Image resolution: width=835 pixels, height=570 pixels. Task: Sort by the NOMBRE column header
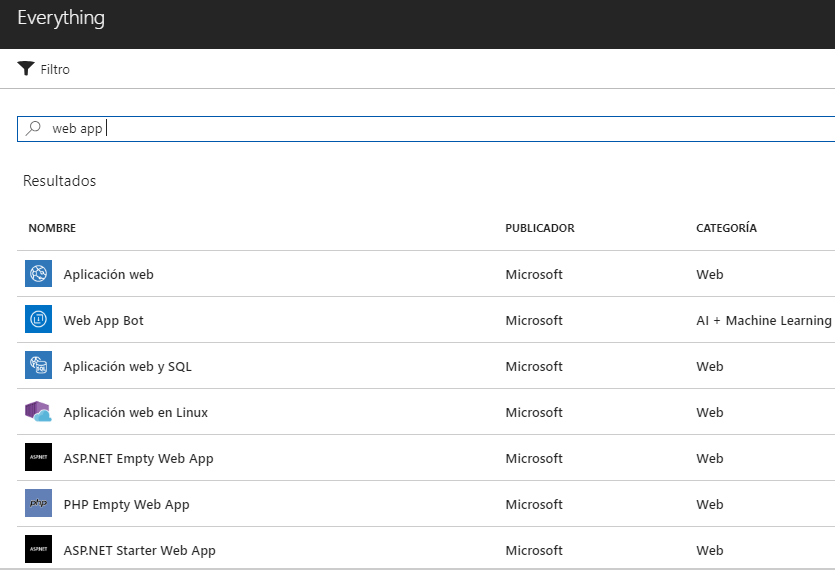pos(52,228)
